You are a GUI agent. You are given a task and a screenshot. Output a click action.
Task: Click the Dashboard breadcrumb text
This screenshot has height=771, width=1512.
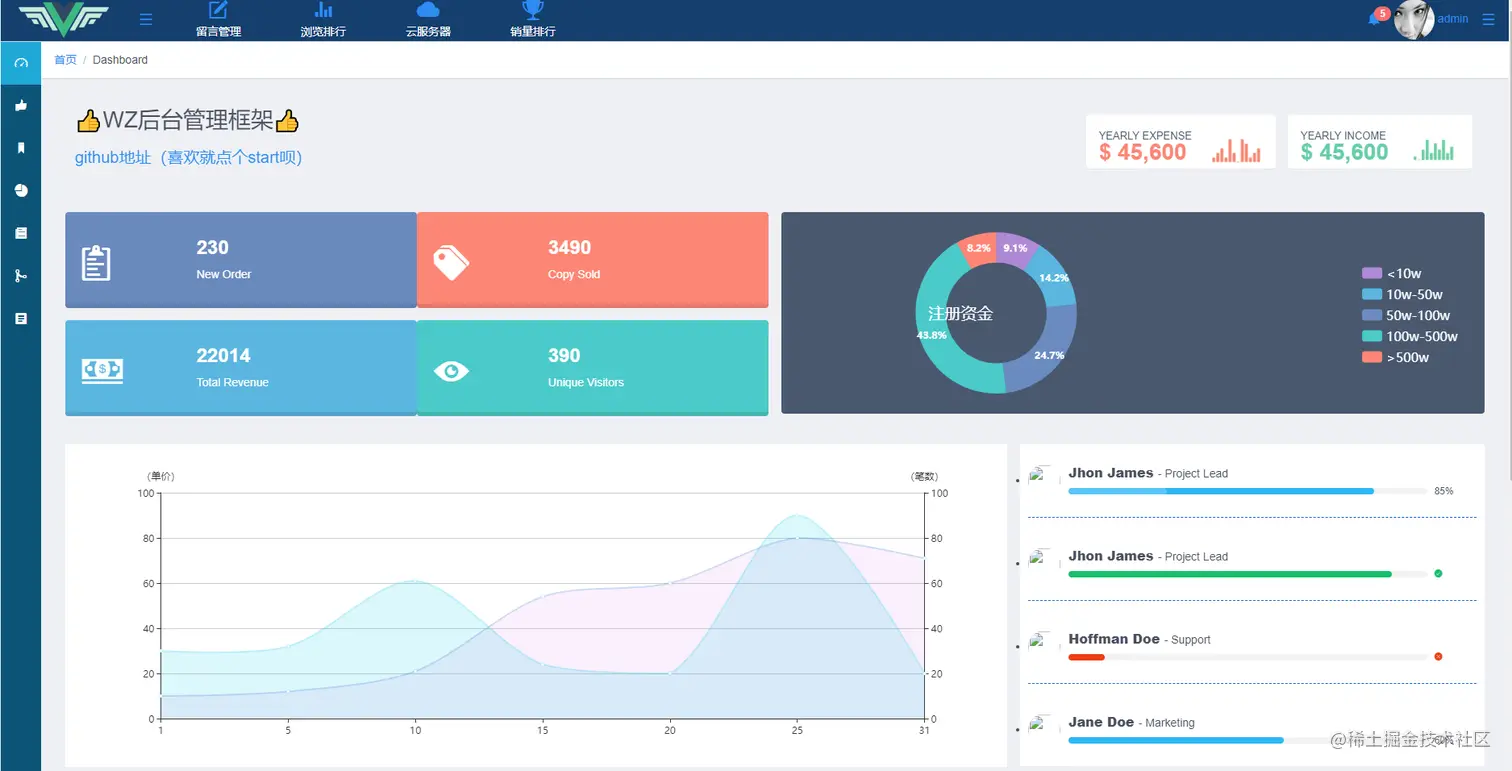tap(120, 60)
